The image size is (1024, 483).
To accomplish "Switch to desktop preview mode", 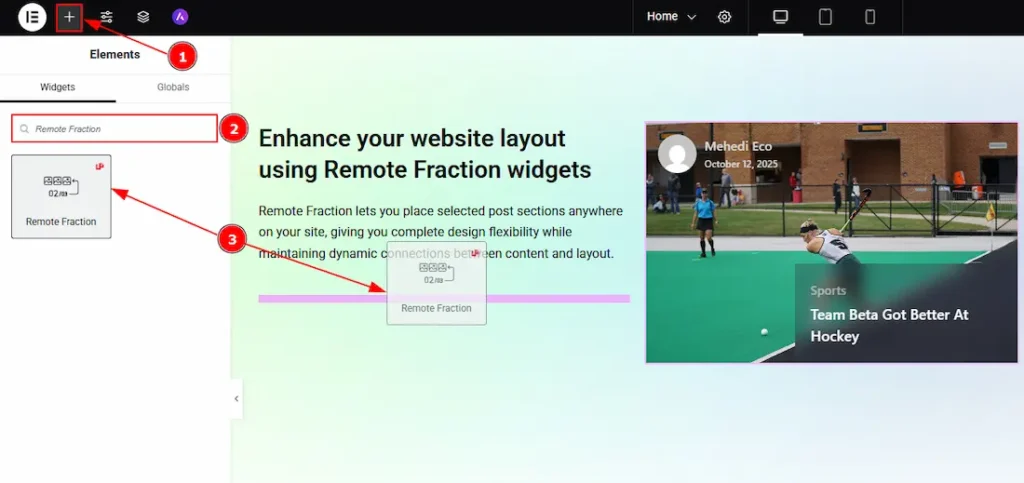I will 781,17.
